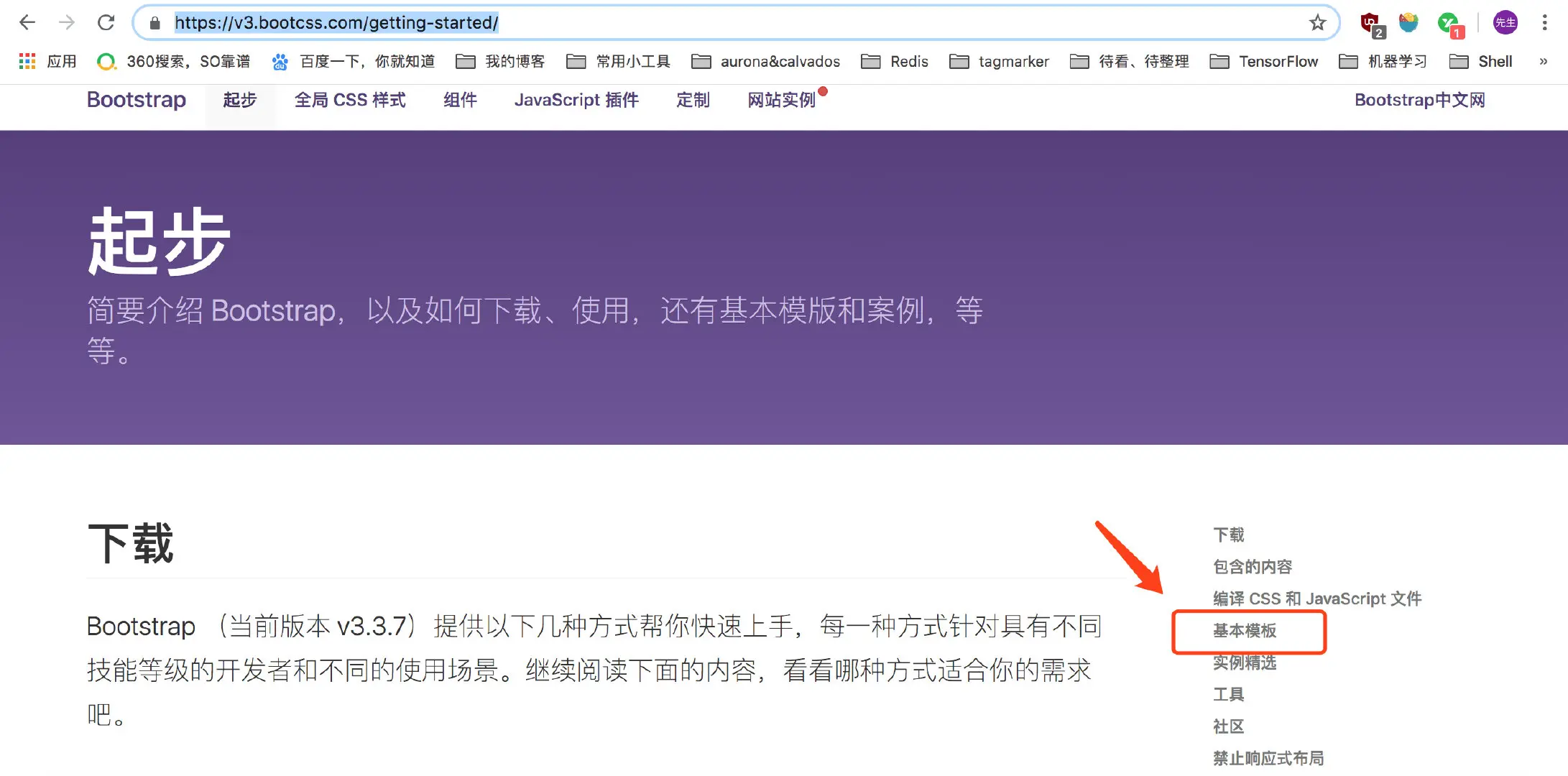Click the Bootstrap brand link
Screen dimensions: 1568x776
coord(137,100)
